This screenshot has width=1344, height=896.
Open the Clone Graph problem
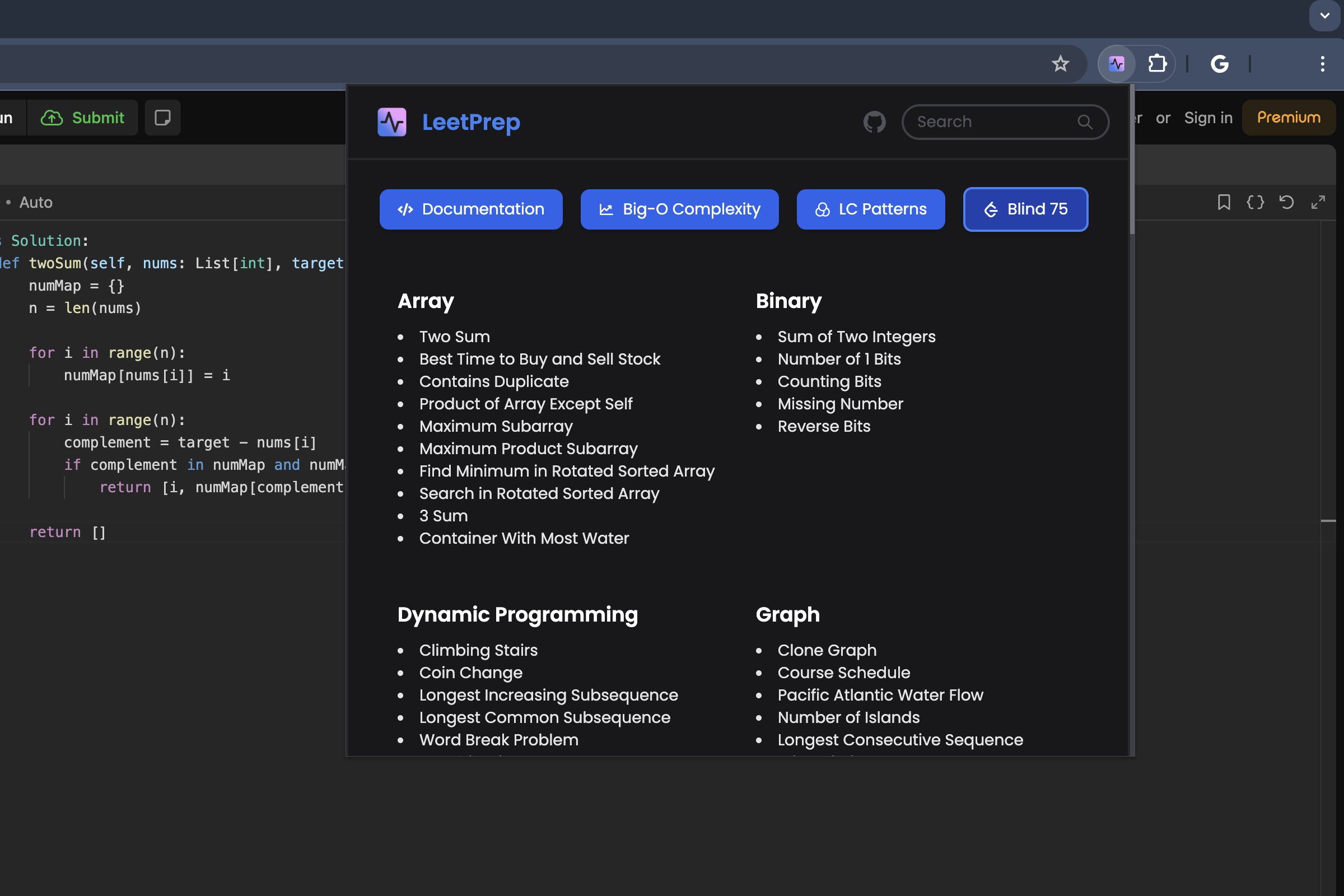click(827, 650)
